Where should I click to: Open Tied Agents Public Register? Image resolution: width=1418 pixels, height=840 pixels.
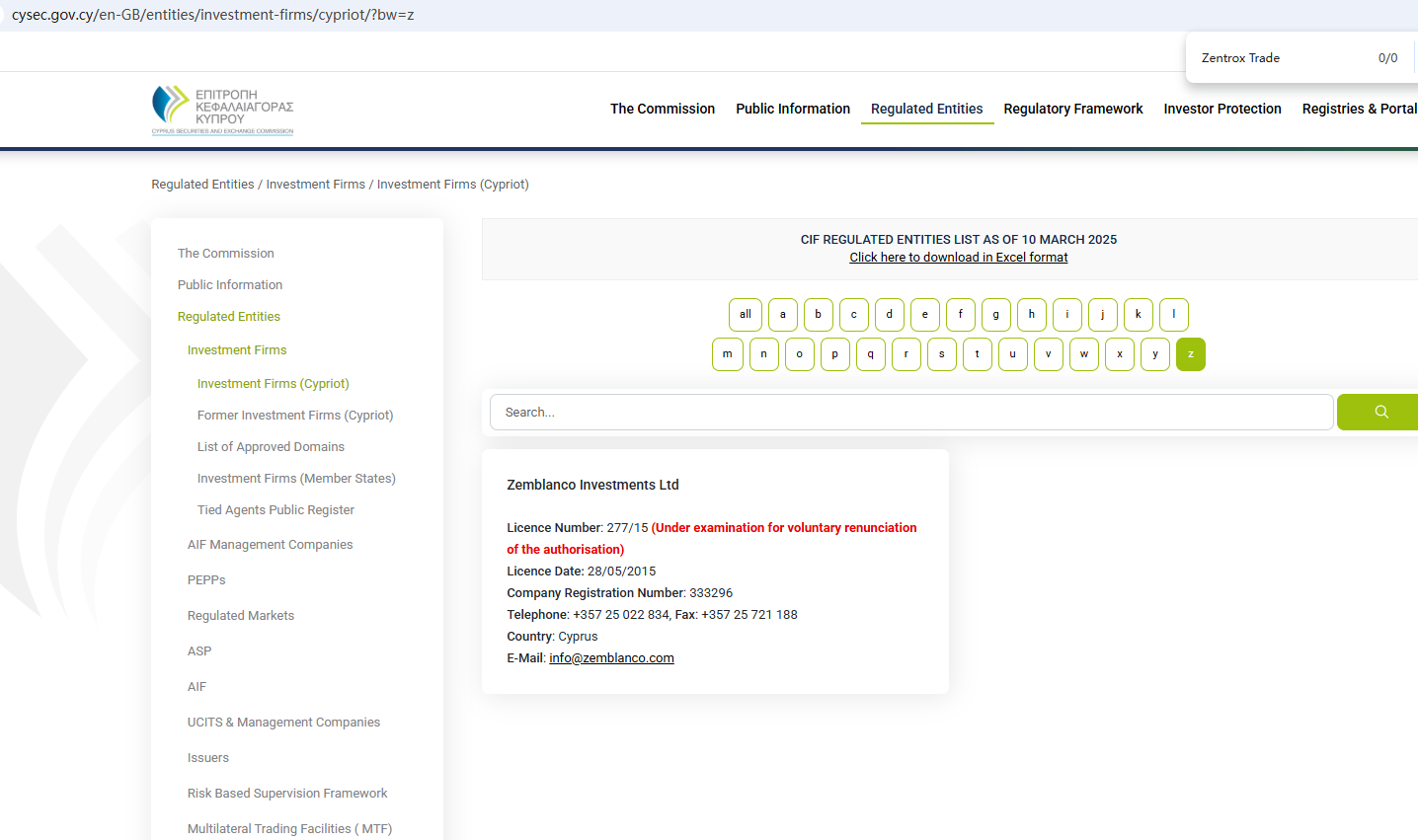click(x=276, y=510)
